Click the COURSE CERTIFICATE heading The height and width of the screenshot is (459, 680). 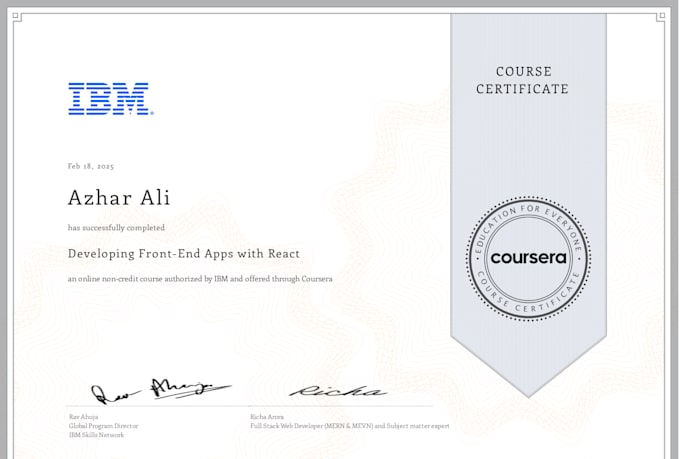pyautogui.click(x=523, y=80)
